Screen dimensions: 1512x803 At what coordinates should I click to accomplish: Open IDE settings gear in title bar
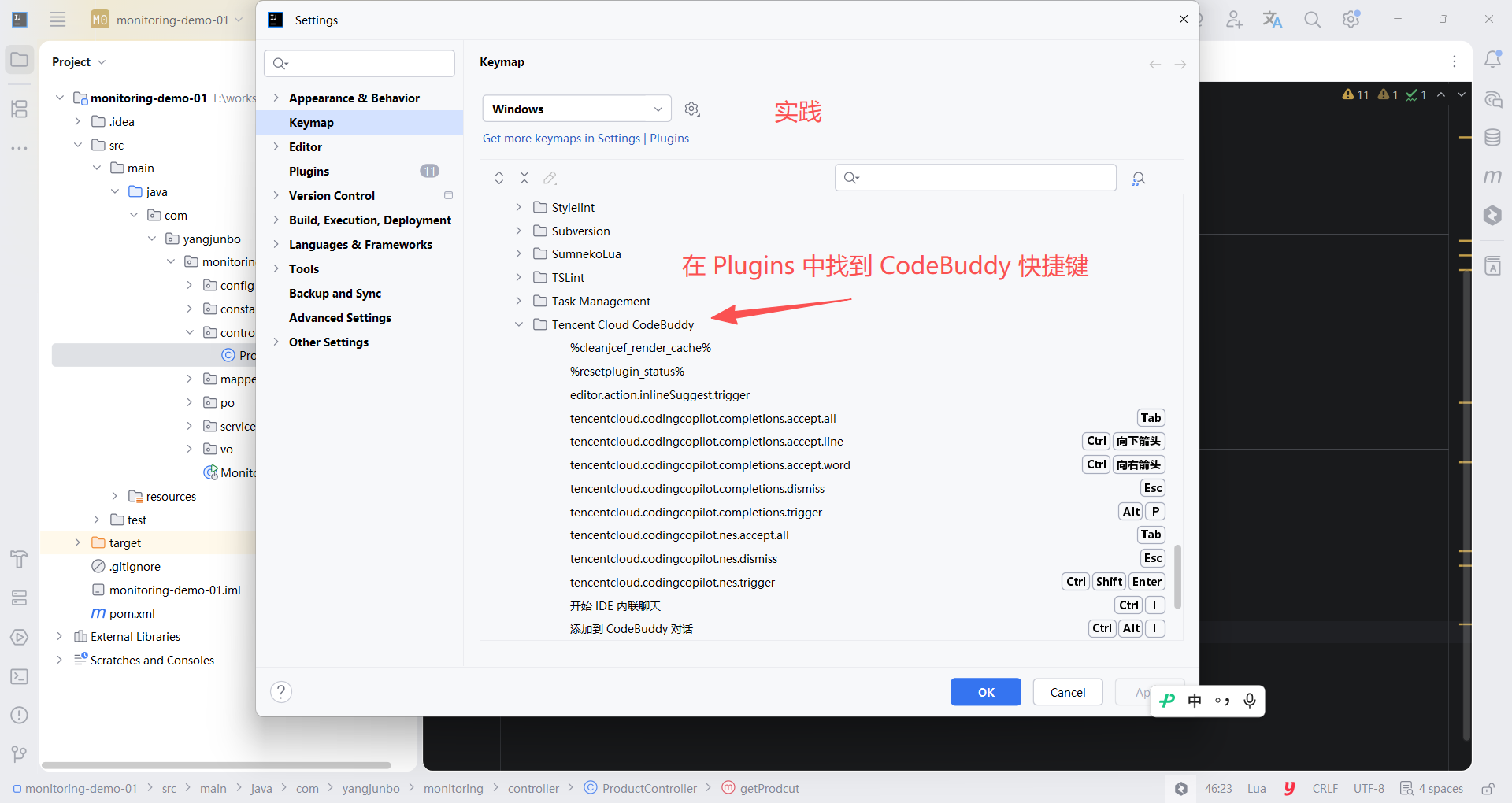(x=1351, y=20)
